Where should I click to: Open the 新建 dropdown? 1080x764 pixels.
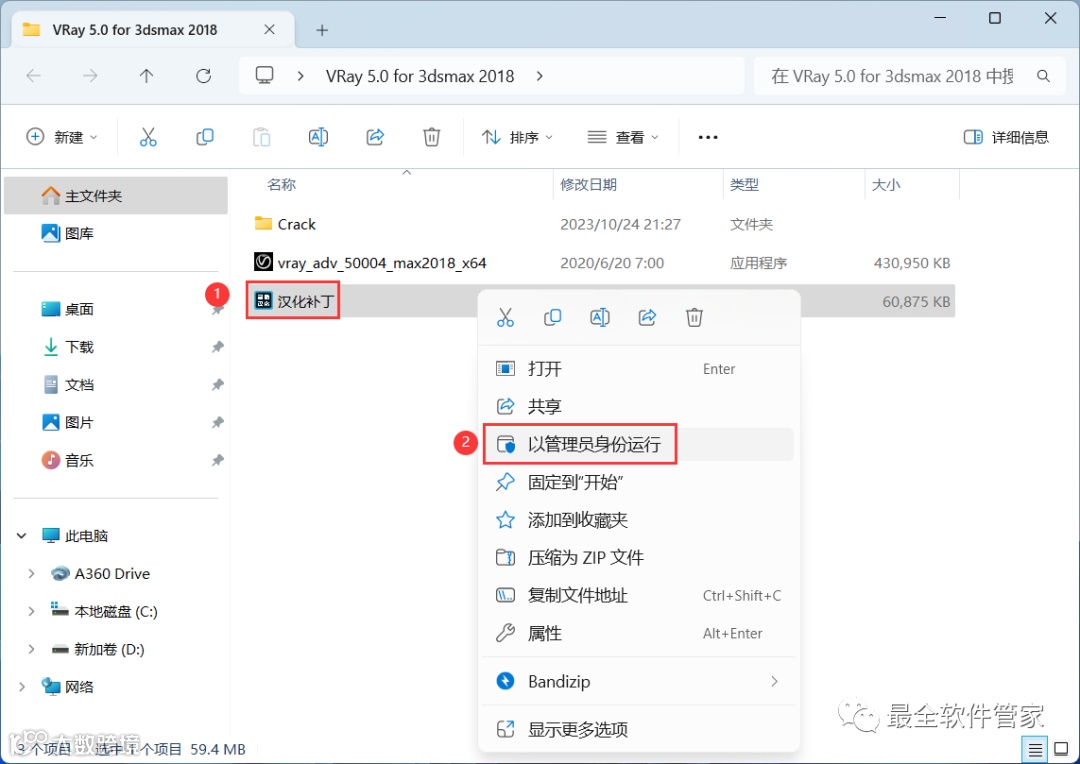point(62,137)
